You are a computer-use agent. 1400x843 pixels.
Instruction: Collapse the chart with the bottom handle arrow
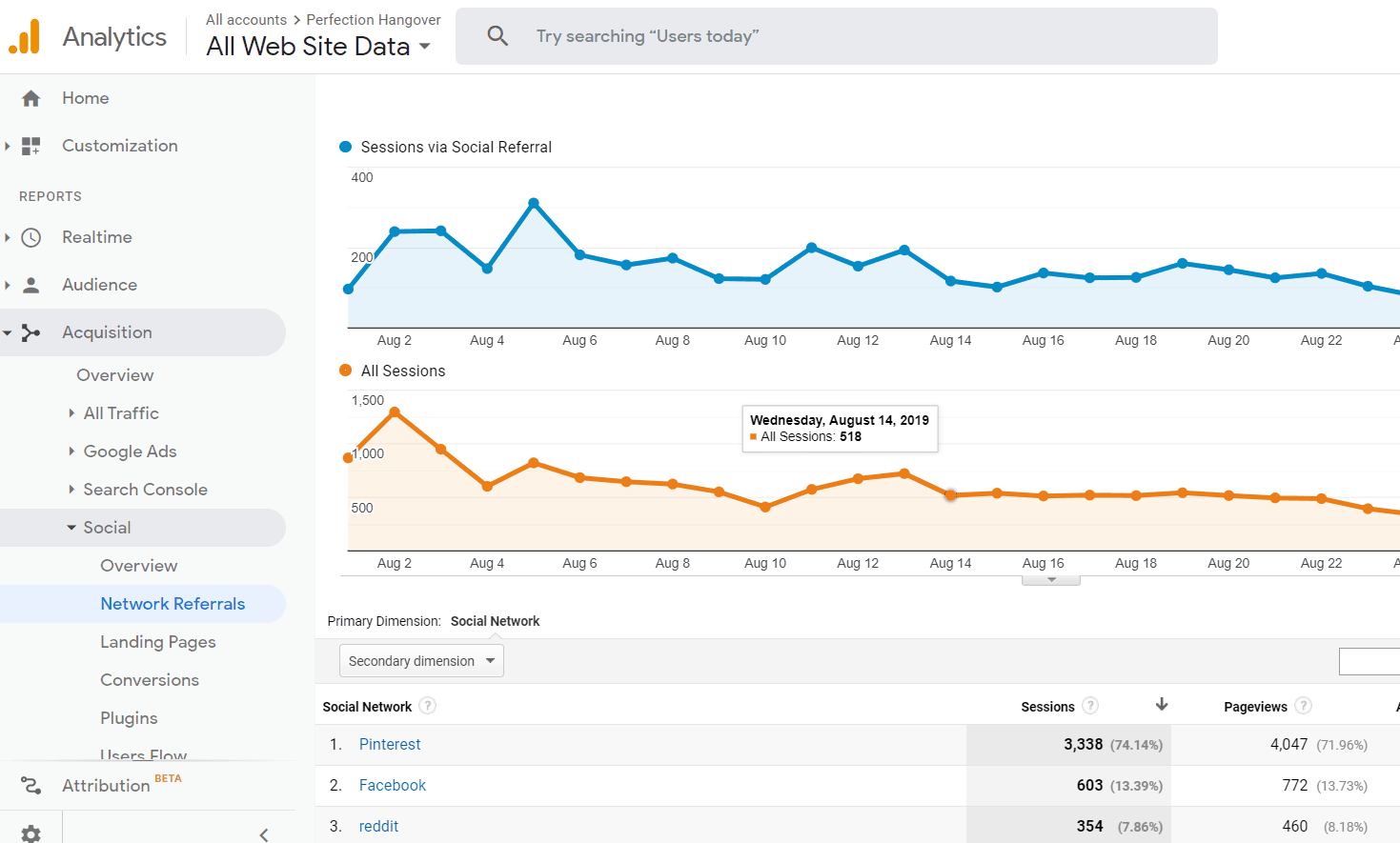pyautogui.click(x=1051, y=579)
